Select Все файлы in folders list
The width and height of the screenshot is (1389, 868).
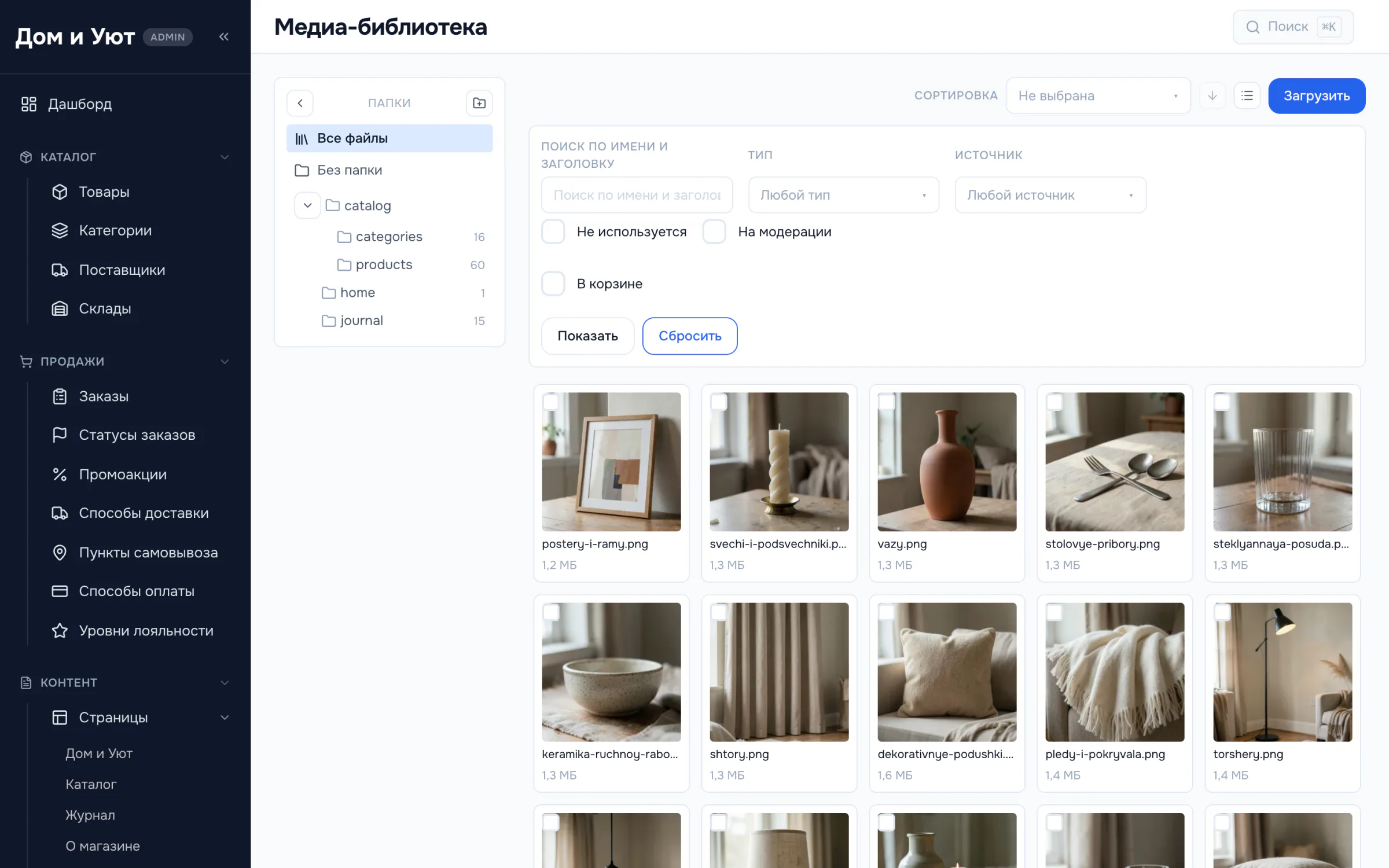click(x=389, y=138)
